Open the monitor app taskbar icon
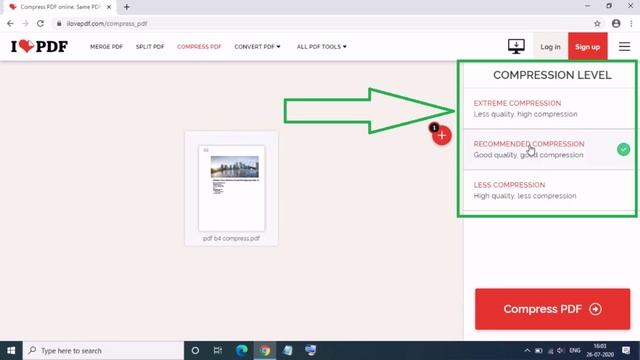The width and height of the screenshot is (640, 360). coord(311,351)
